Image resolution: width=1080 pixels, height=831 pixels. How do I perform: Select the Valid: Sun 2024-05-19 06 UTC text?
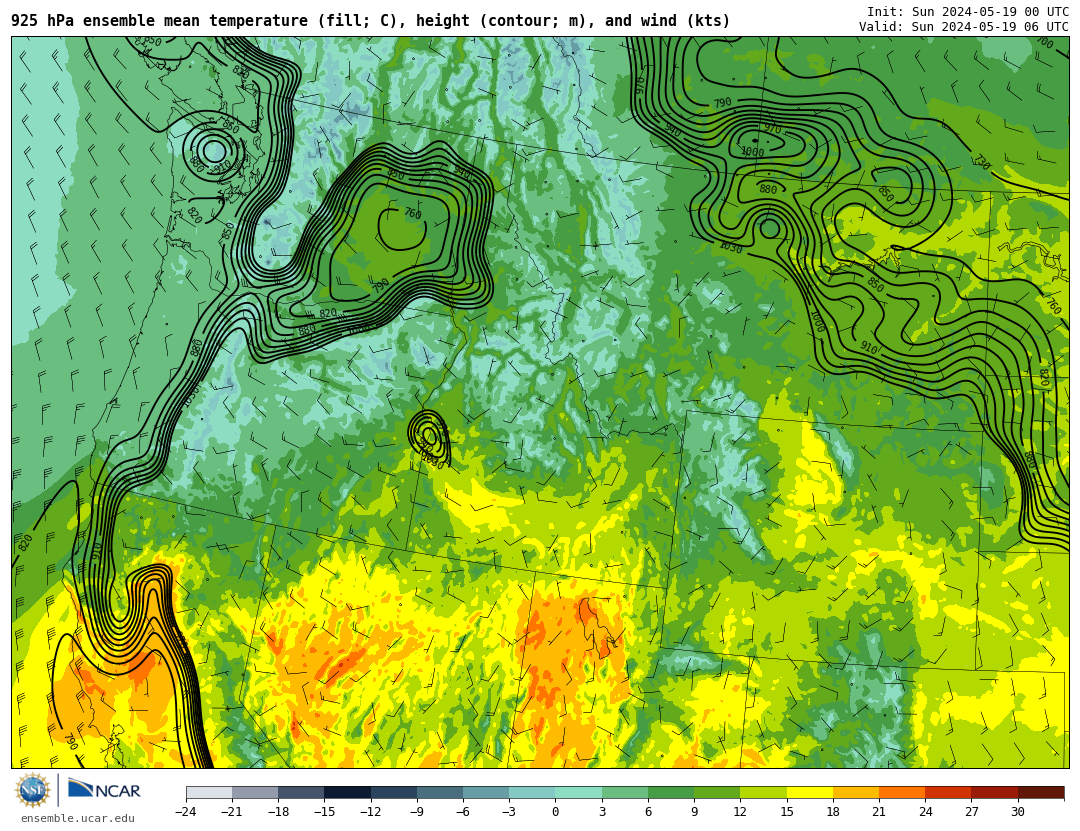(964, 27)
